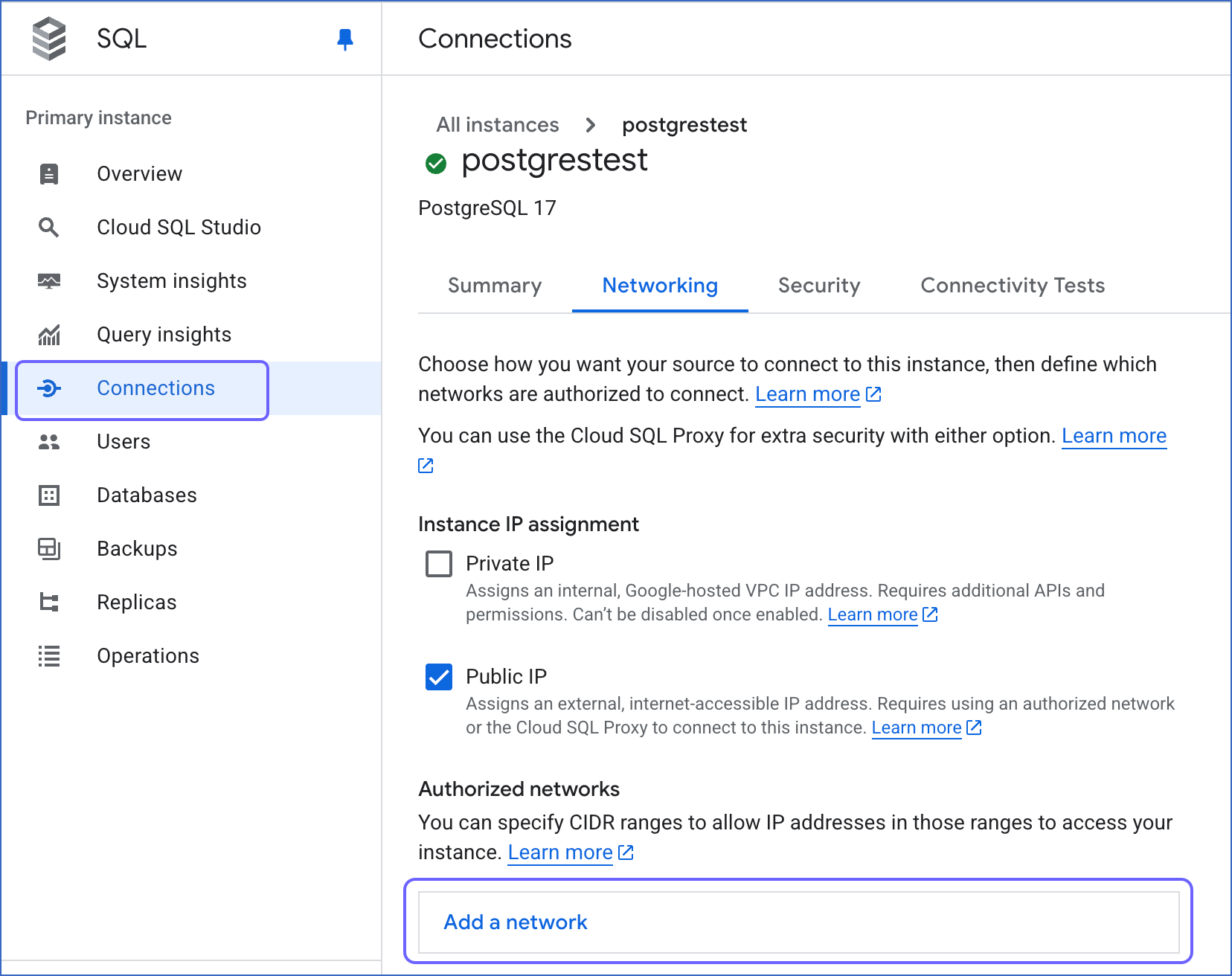The height and width of the screenshot is (976, 1232).
Task: Open the Connectivity Tests tab
Action: [x=1013, y=286]
